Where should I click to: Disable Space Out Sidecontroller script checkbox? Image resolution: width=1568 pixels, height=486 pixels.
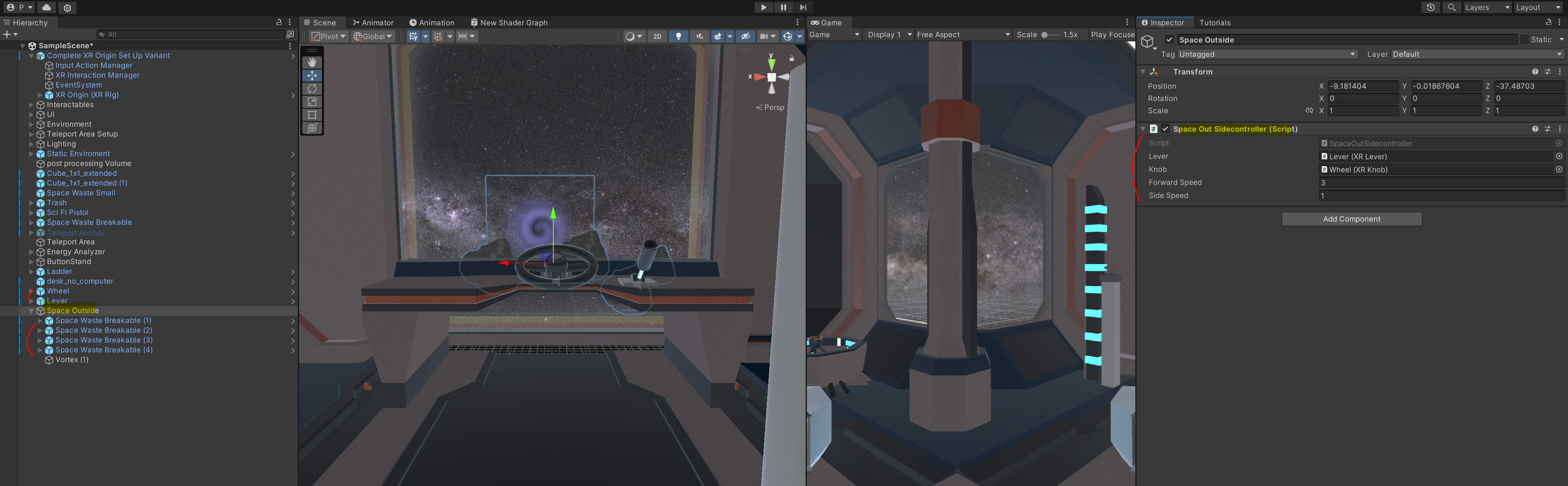tap(1165, 129)
